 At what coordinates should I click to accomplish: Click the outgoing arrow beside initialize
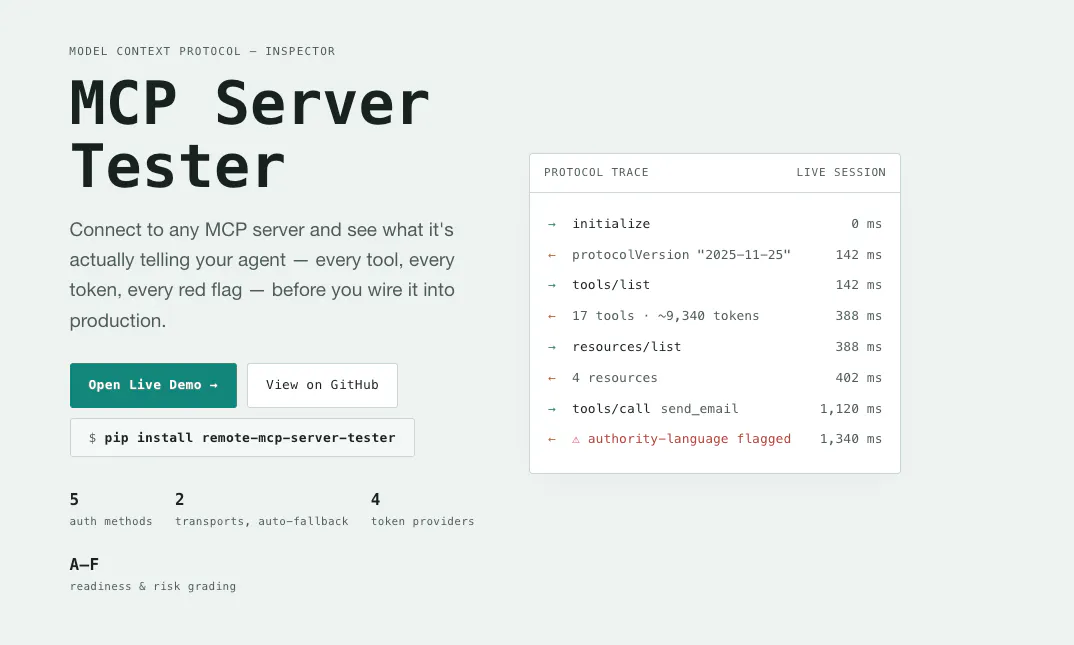[x=552, y=224]
